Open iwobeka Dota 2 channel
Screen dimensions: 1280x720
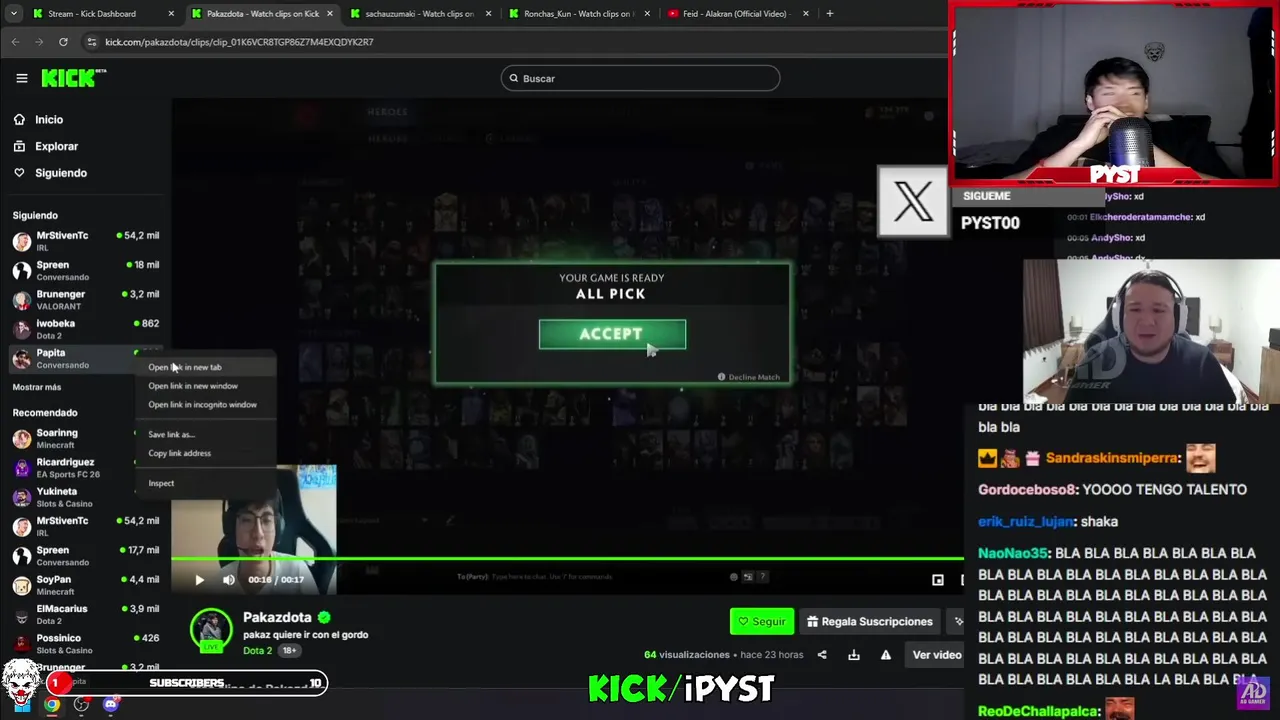pos(86,329)
